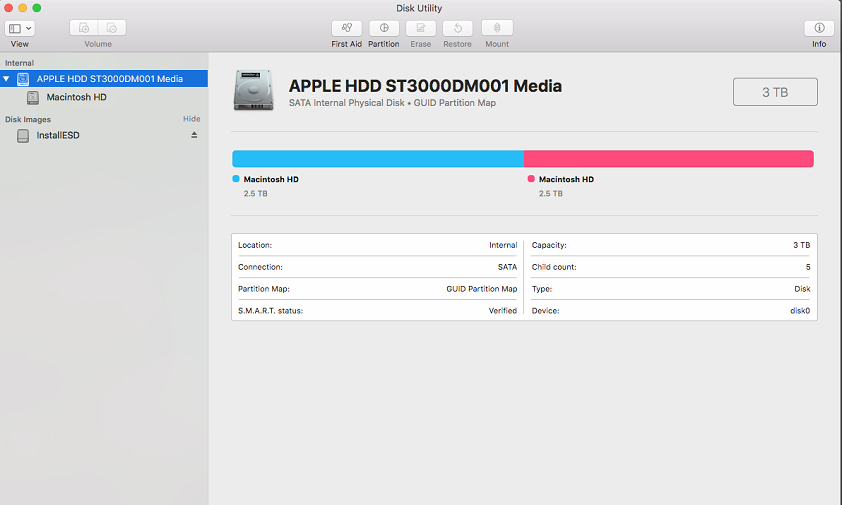Screen dimensions: 842x505
Task: Click the Restore toolbar icon
Action: pos(458,28)
